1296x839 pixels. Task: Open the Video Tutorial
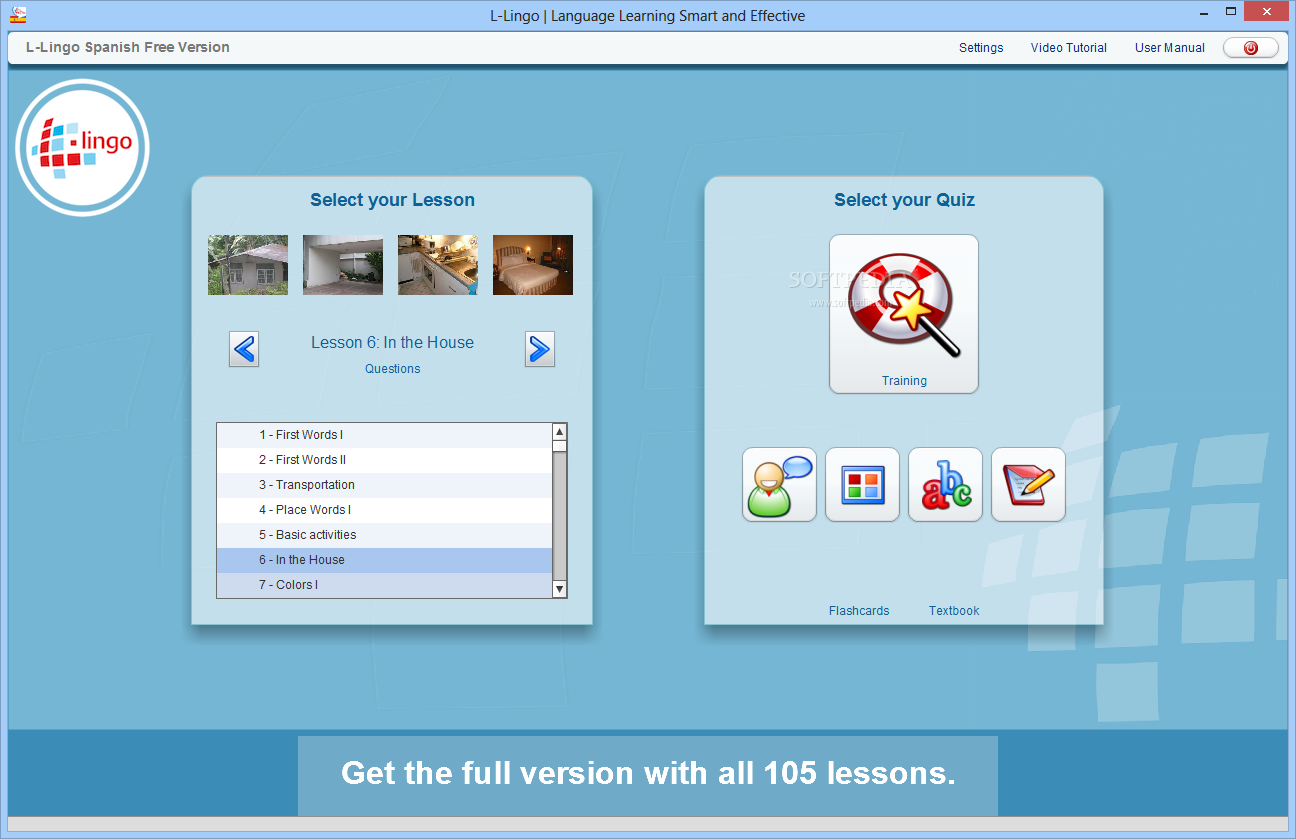(1069, 48)
